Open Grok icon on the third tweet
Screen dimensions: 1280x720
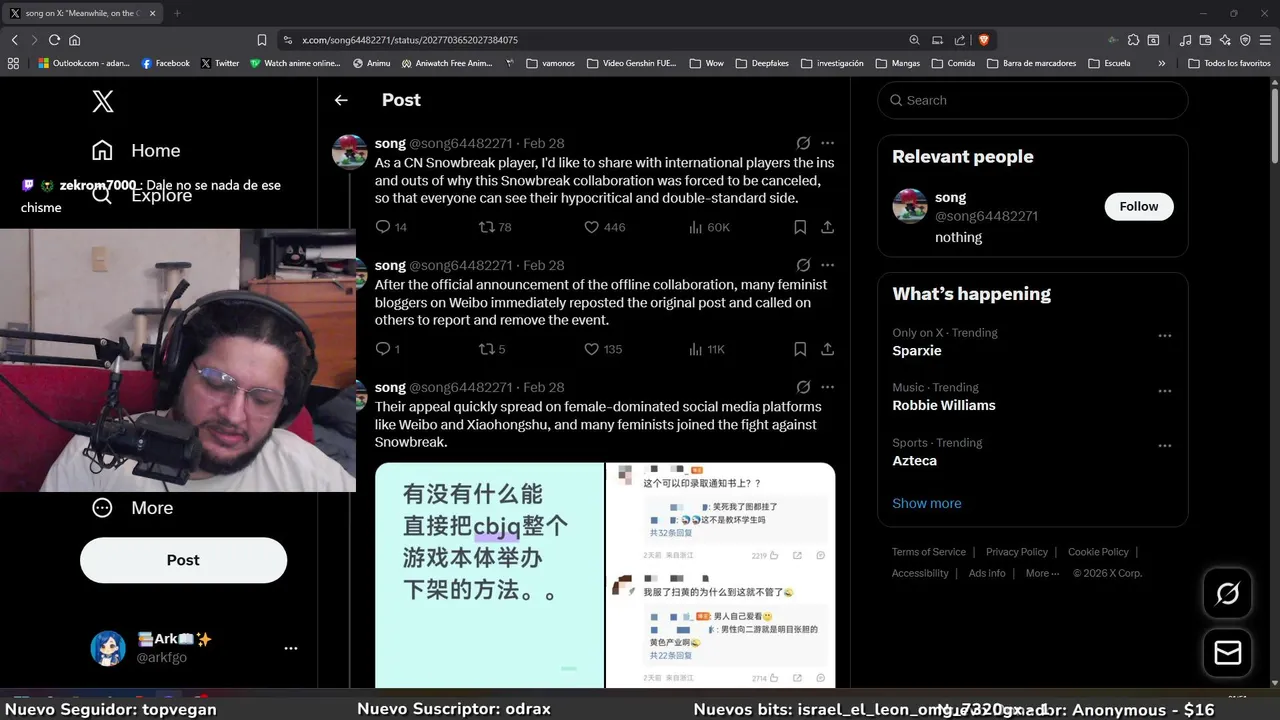click(803, 387)
